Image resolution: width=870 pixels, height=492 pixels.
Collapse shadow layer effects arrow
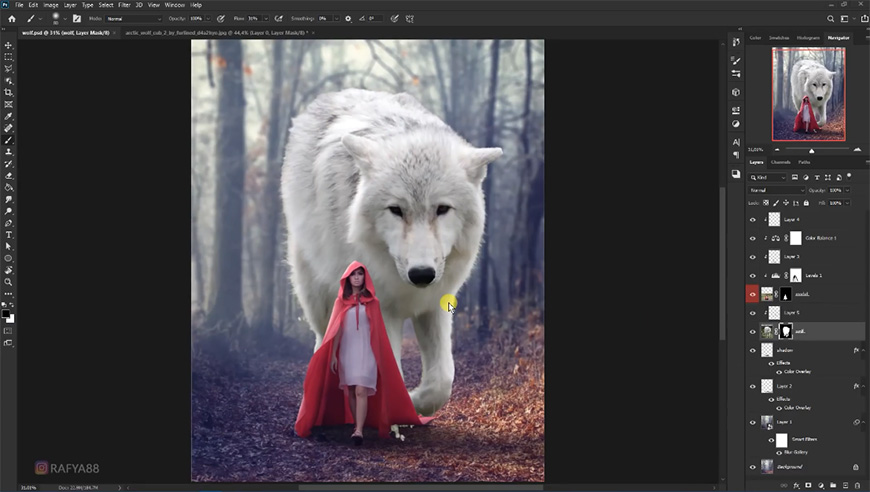[864, 351]
